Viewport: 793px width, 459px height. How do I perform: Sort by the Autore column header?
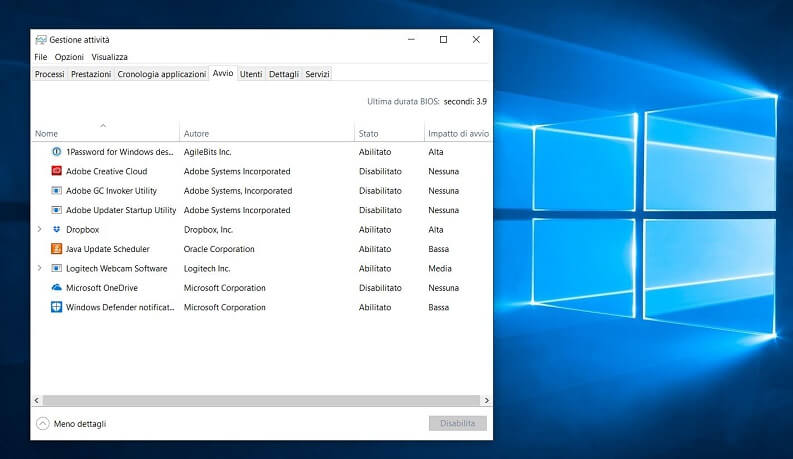click(267, 133)
